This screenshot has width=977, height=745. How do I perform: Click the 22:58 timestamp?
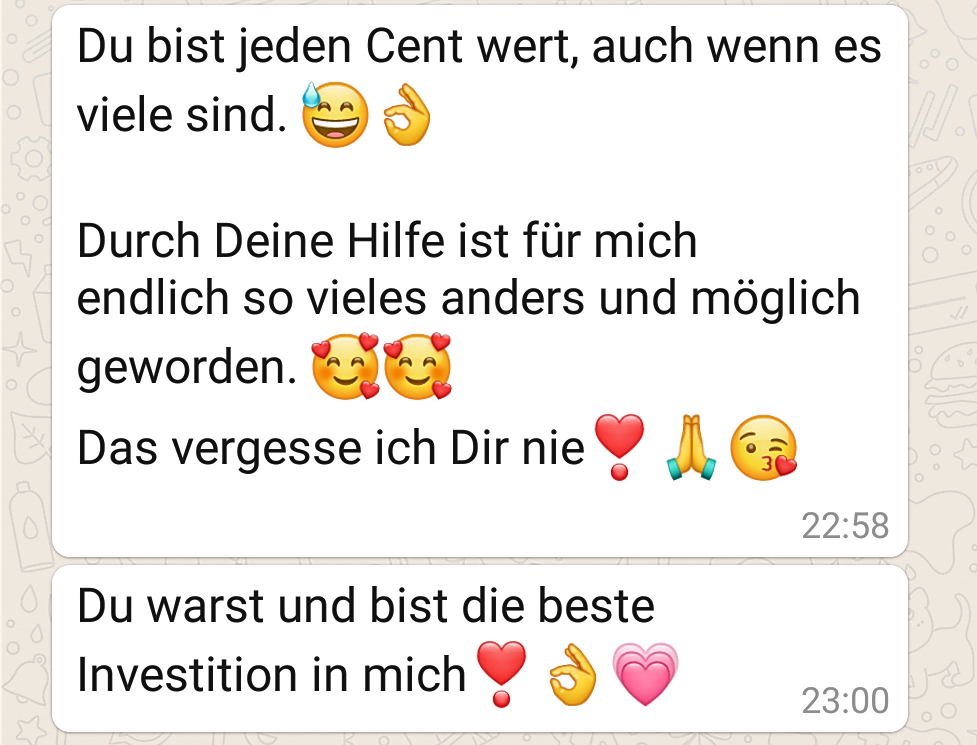click(x=845, y=526)
